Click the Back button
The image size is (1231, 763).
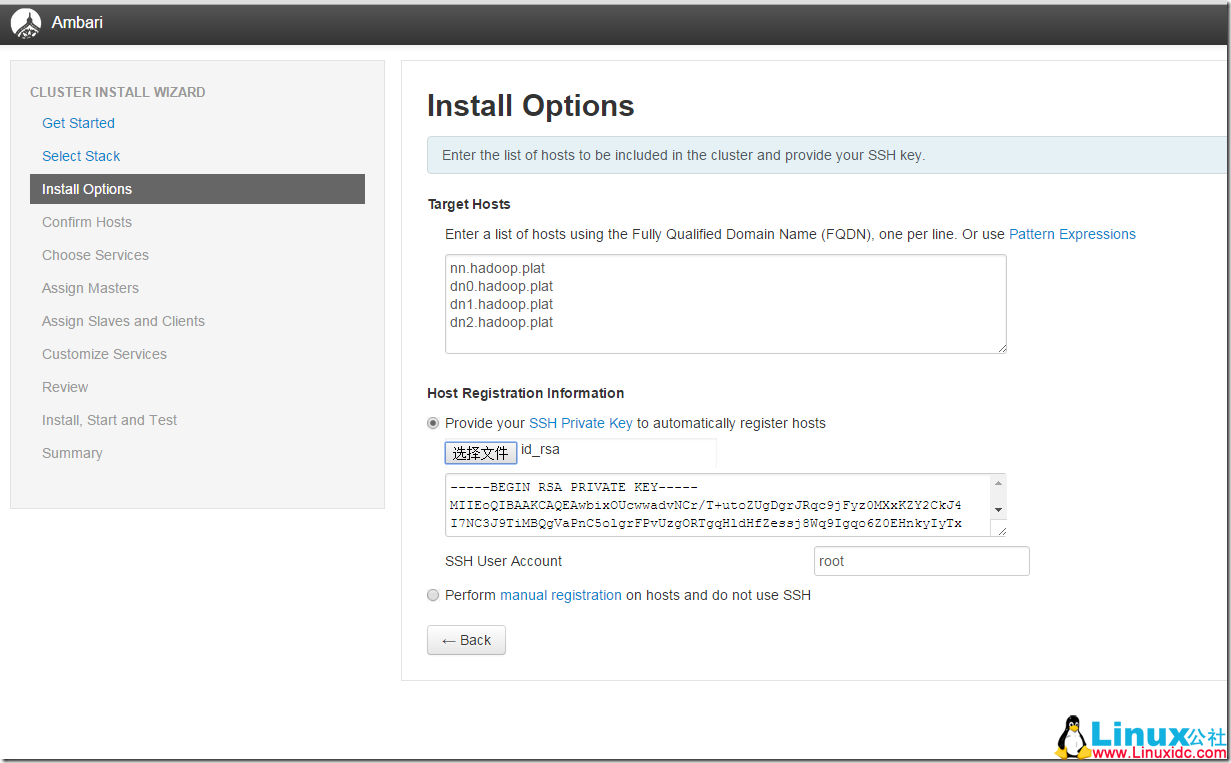coord(466,640)
